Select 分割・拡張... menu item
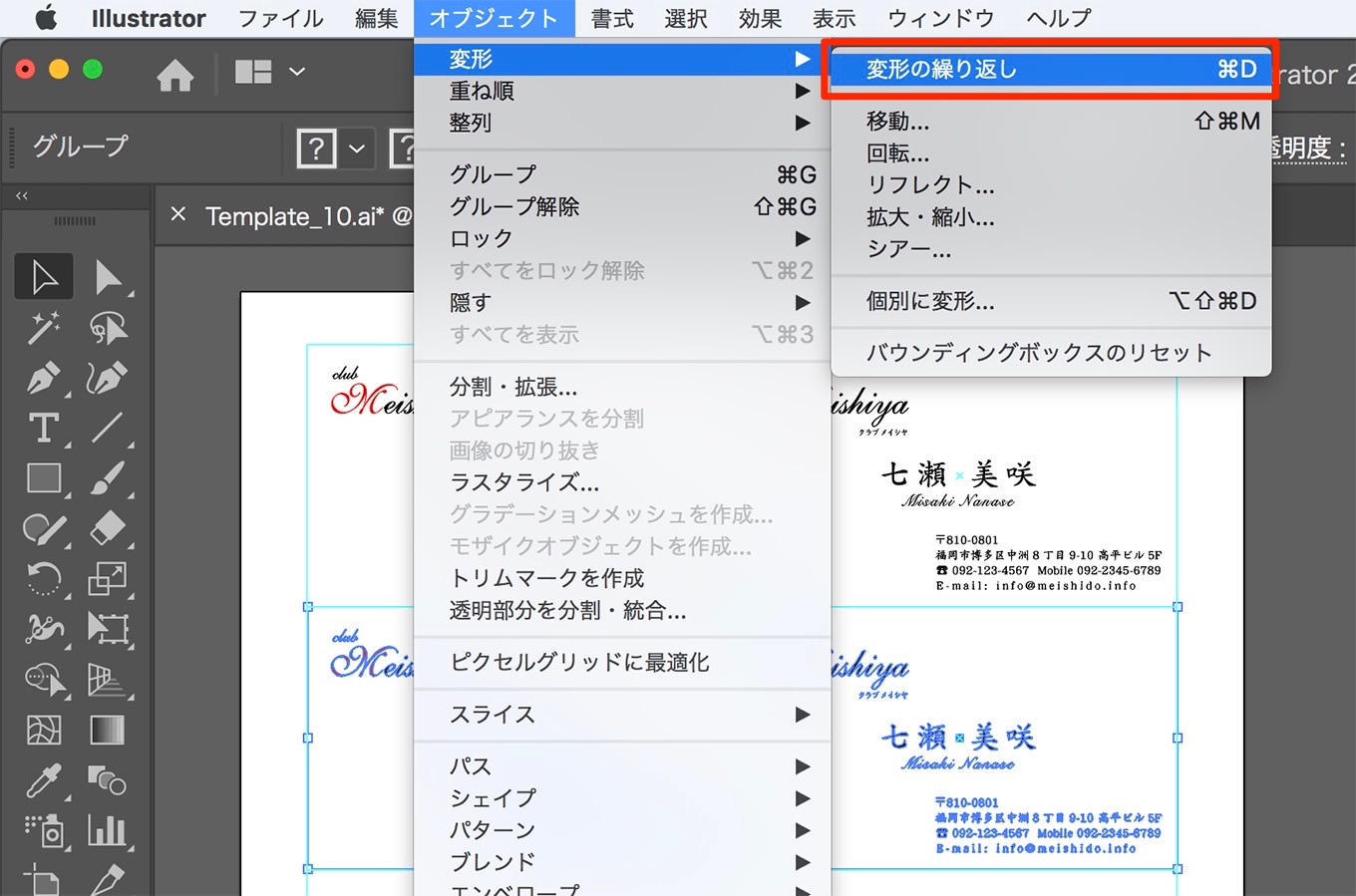 (x=622, y=387)
